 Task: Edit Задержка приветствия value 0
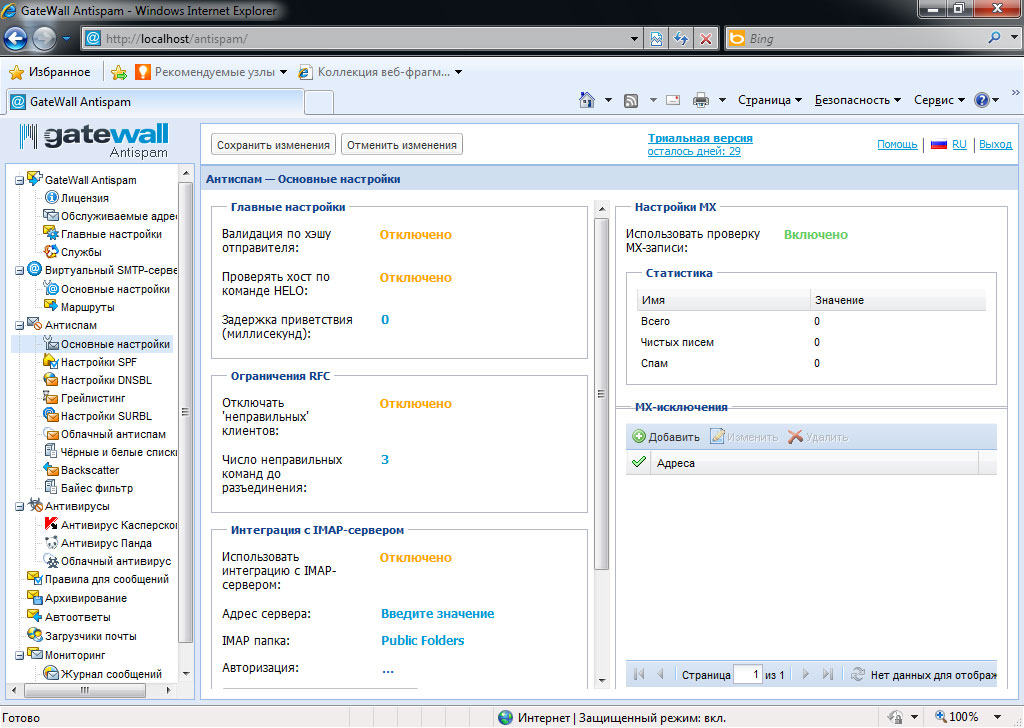(x=385, y=320)
